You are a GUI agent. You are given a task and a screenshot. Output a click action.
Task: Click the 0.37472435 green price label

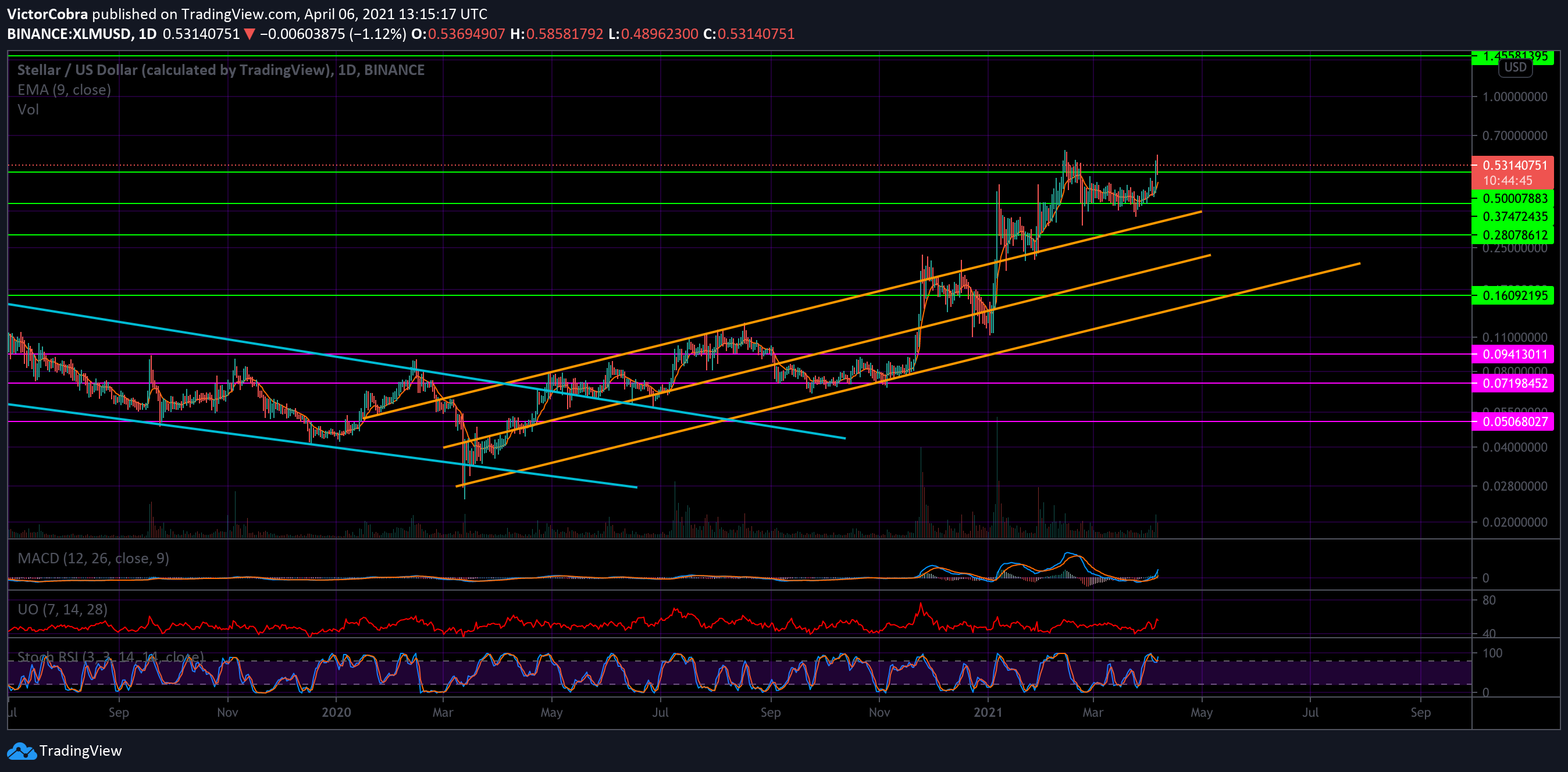point(1513,217)
